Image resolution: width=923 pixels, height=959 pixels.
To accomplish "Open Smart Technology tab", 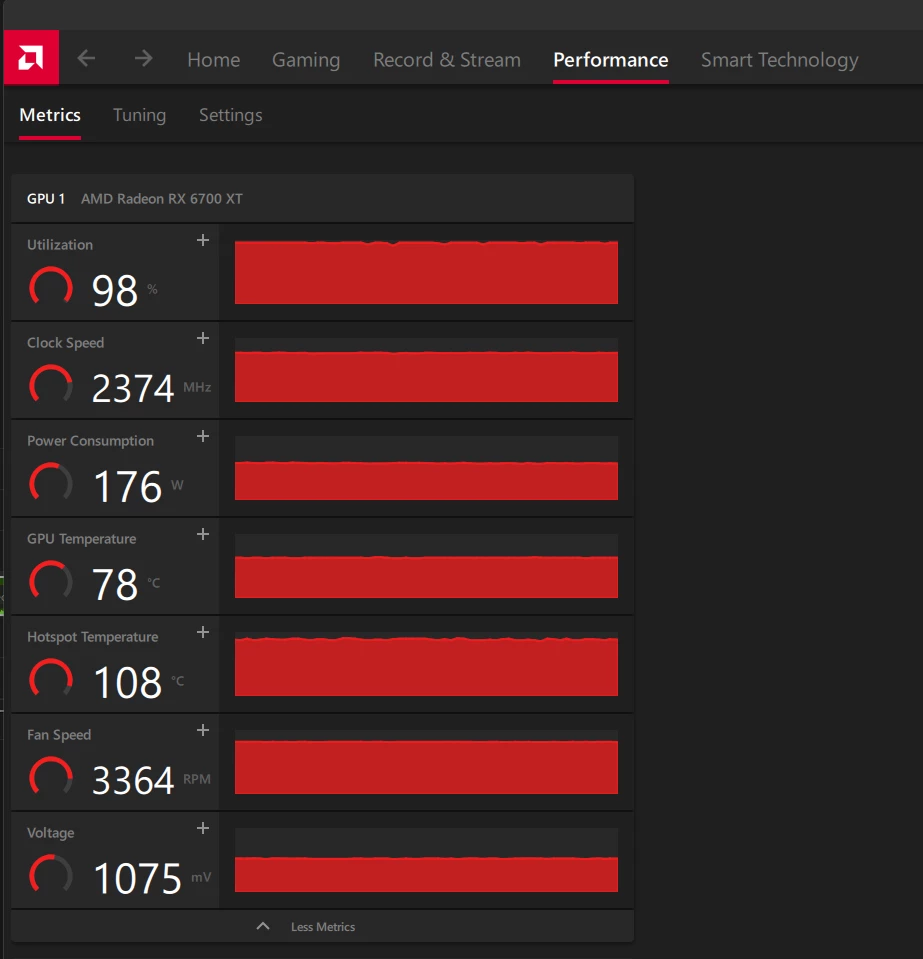I will (x=779, y=60).
